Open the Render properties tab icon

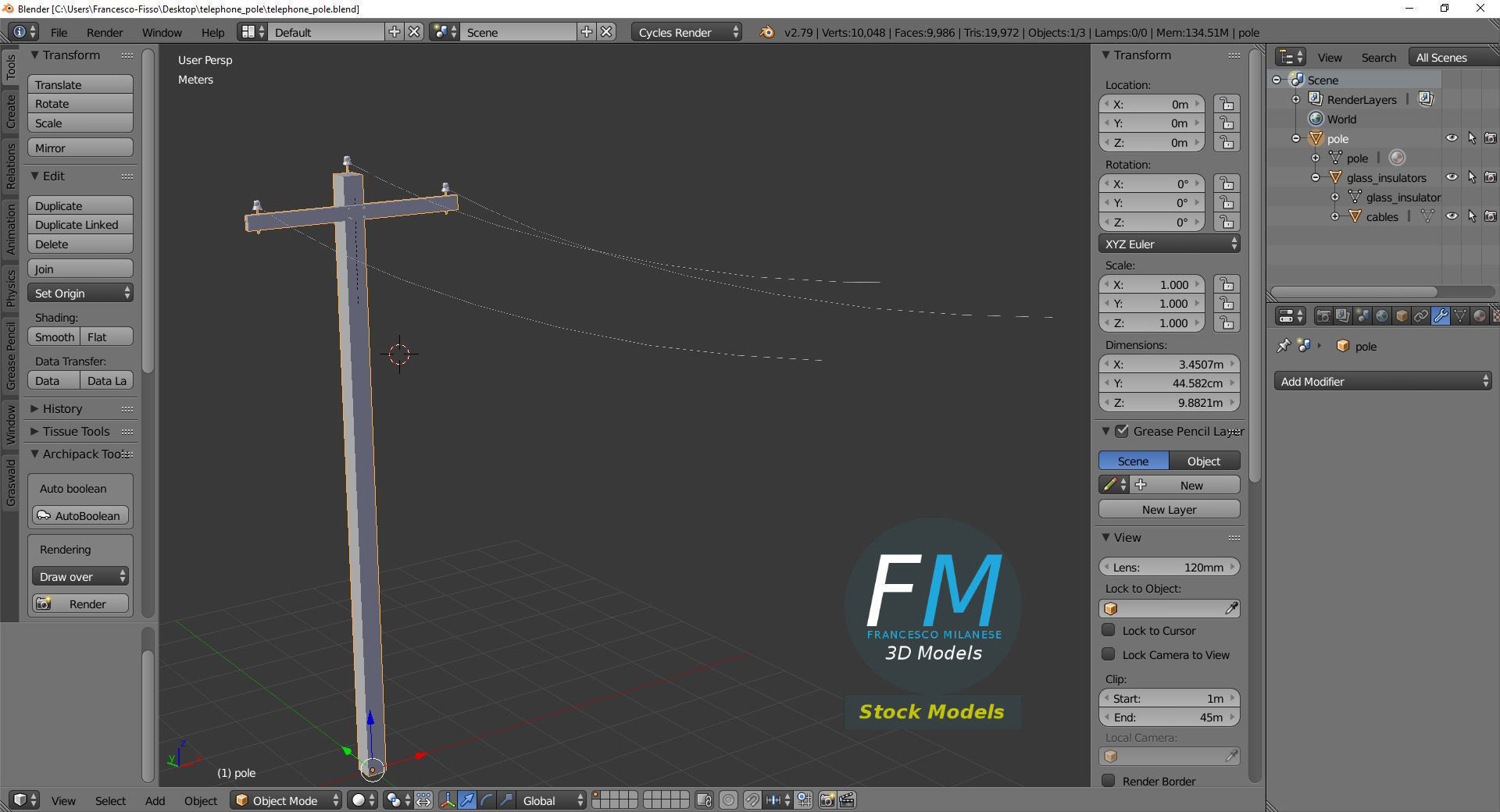pos(1323,316)
